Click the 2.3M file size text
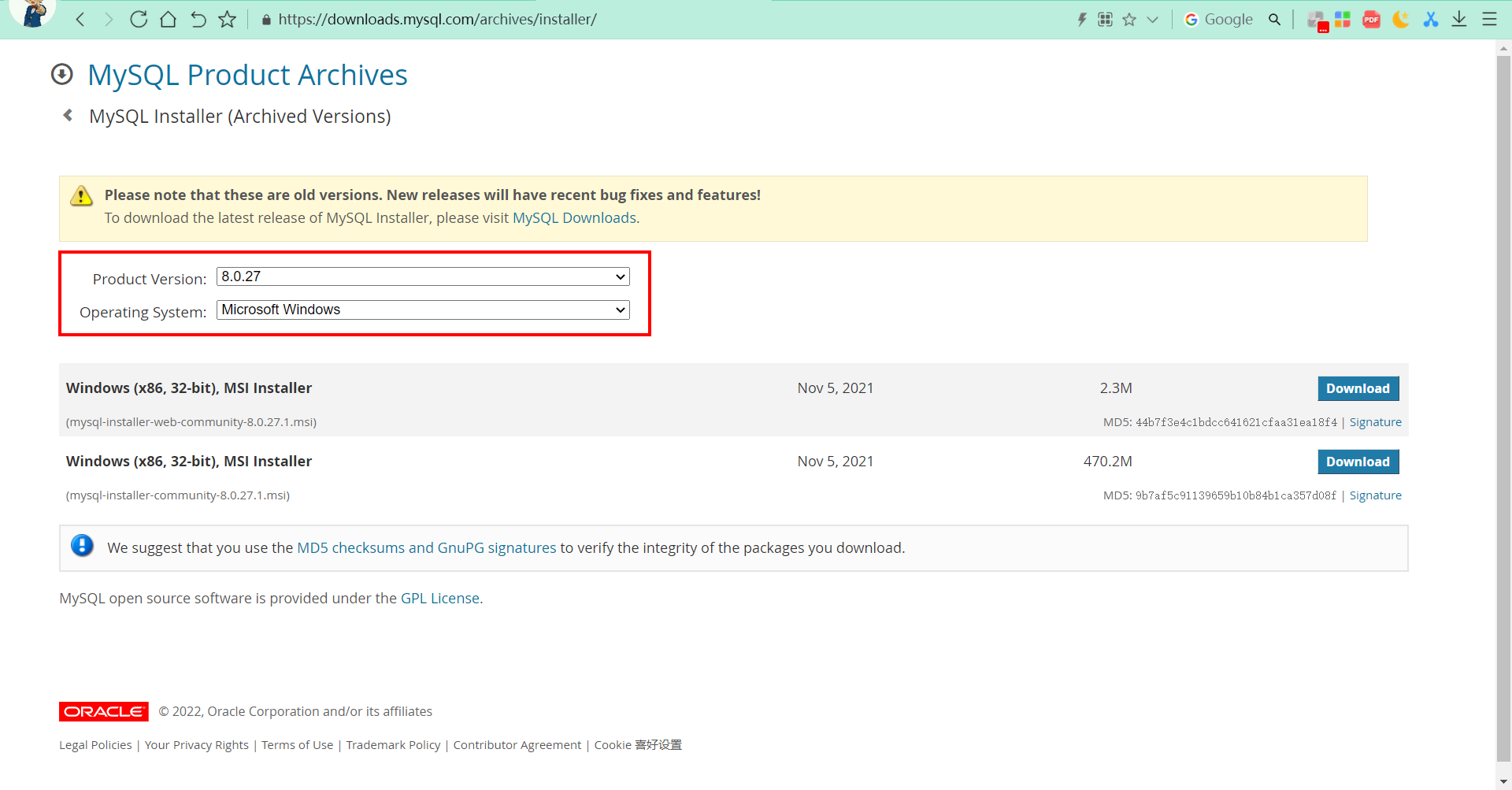Screen dimensions: 1512x790 tap(1116, 388)
